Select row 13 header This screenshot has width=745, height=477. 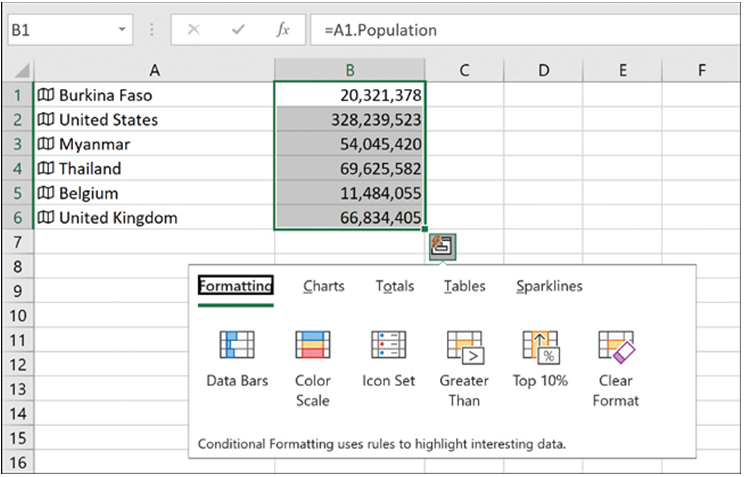(x=18, y=389)
